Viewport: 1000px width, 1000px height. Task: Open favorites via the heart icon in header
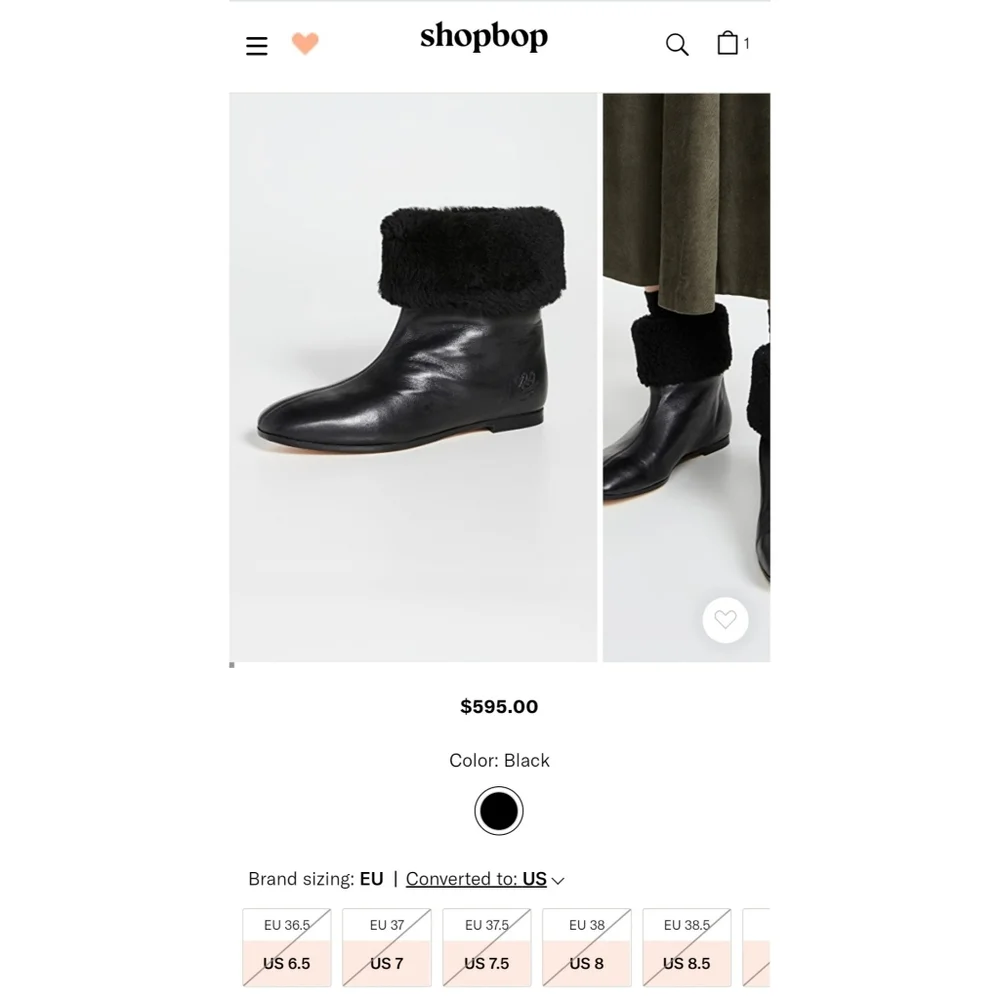coord(305,43)
